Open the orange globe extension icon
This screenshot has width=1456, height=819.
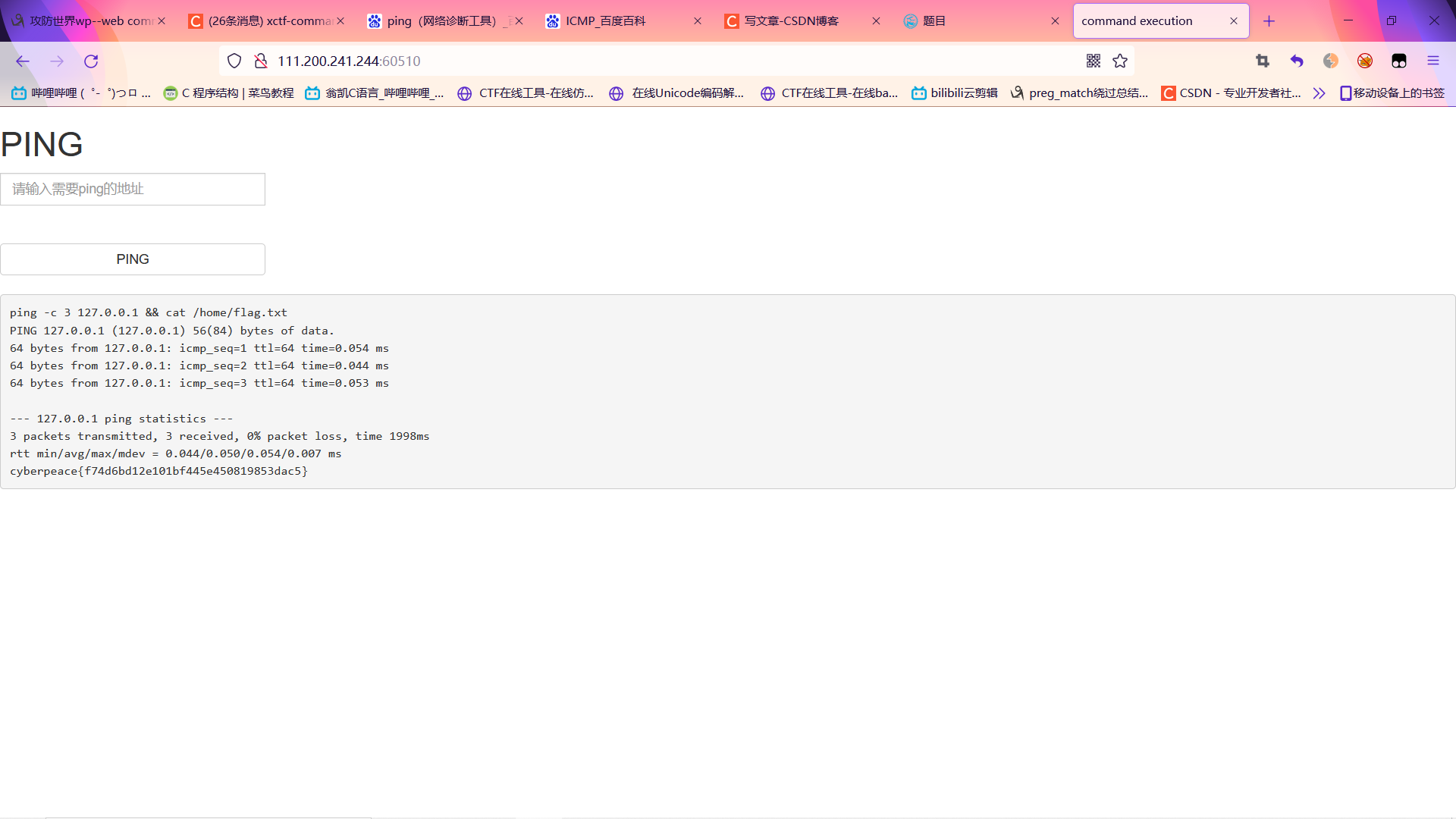click(x=1331, y=61)
